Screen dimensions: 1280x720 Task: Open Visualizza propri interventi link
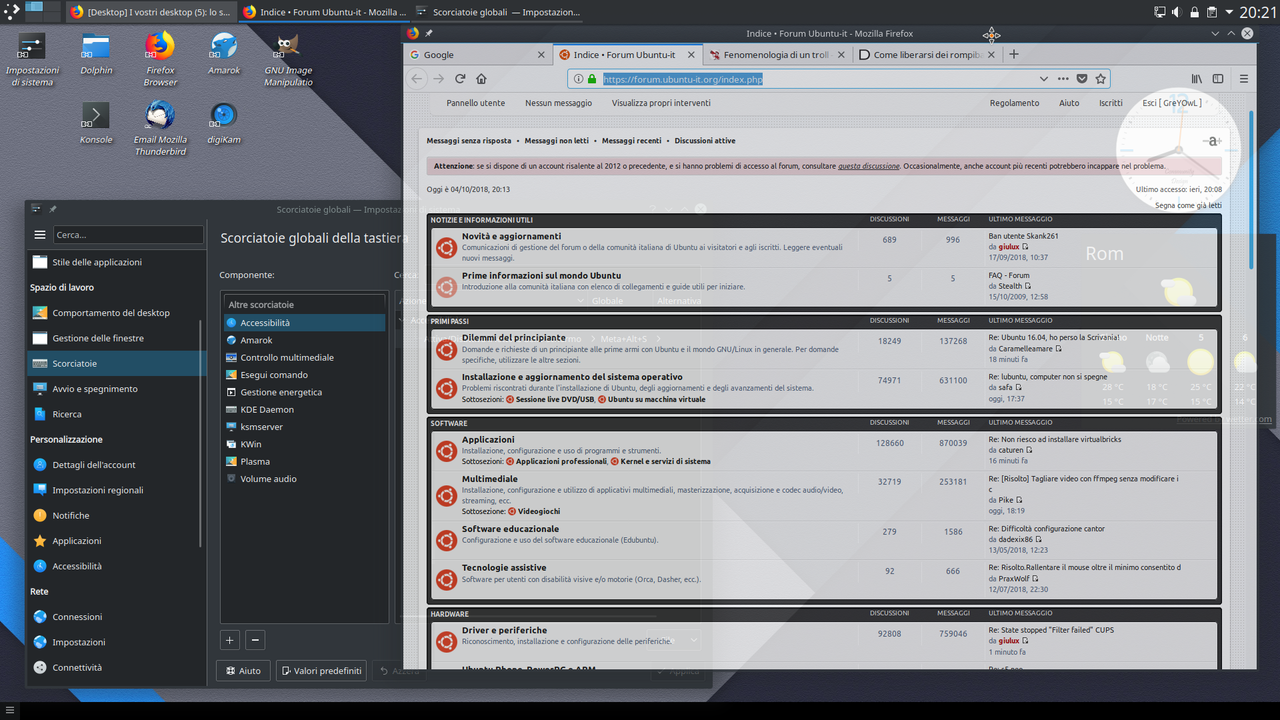(661, 103)
